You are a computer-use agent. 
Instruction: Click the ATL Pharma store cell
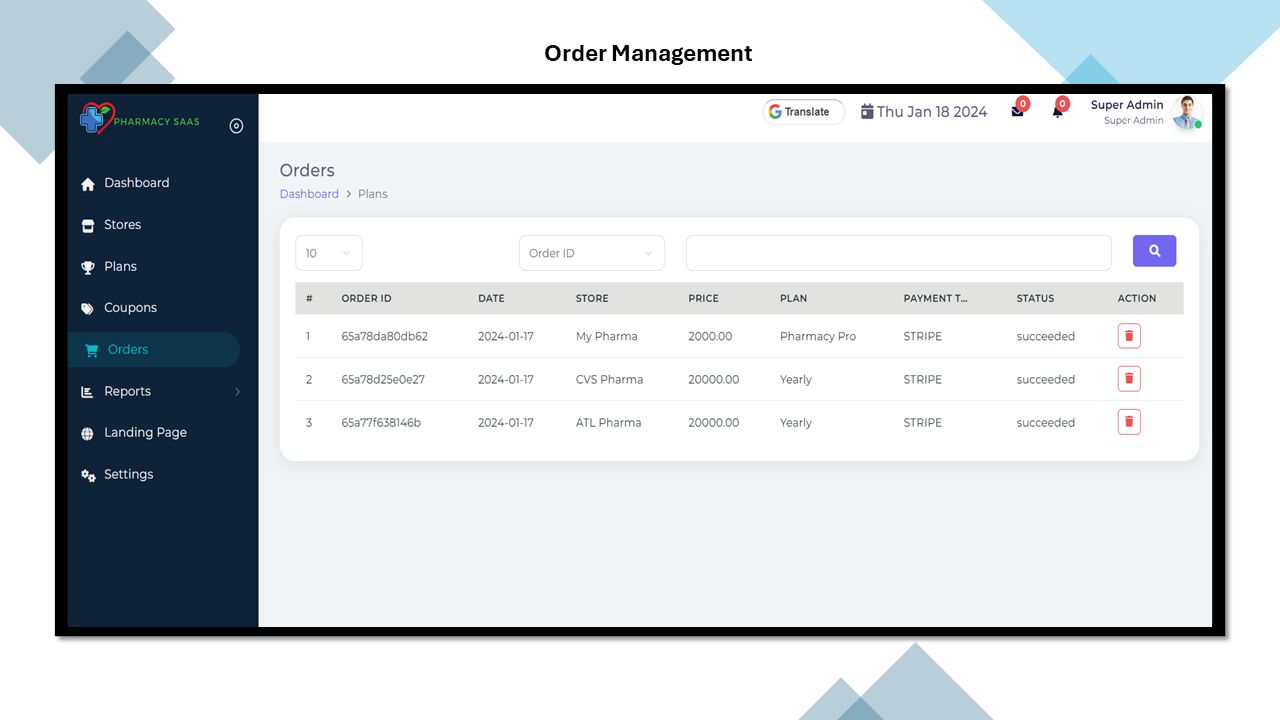pos(609,423)
